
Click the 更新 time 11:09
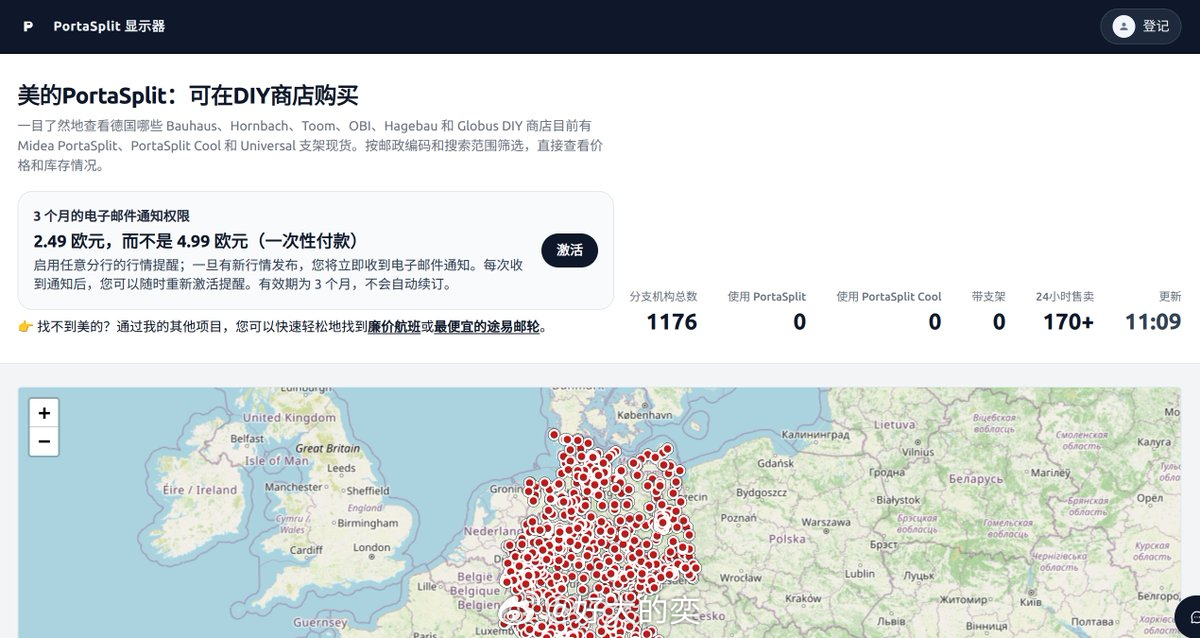[x=1153, y=321]
